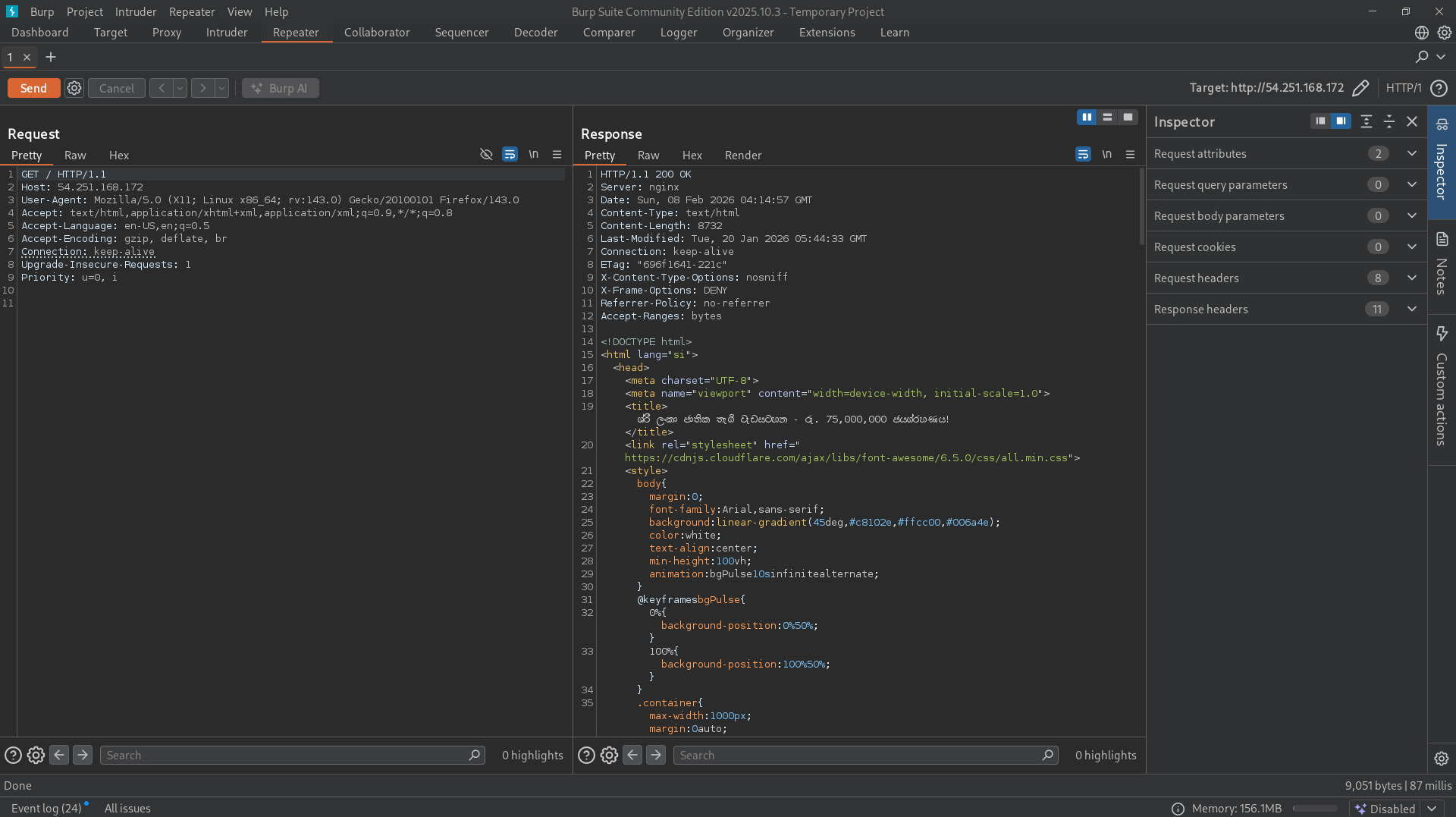The width and height of the screenshot is (1456, 817).
Task: Click the Repeater tab search magnifier icon
Action: point(1422,57)
